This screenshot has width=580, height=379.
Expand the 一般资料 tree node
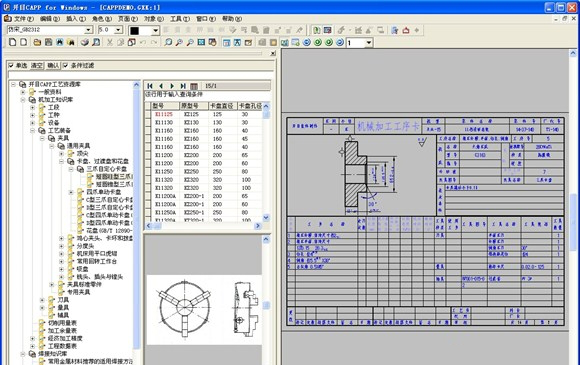click(x=23, y=92)
